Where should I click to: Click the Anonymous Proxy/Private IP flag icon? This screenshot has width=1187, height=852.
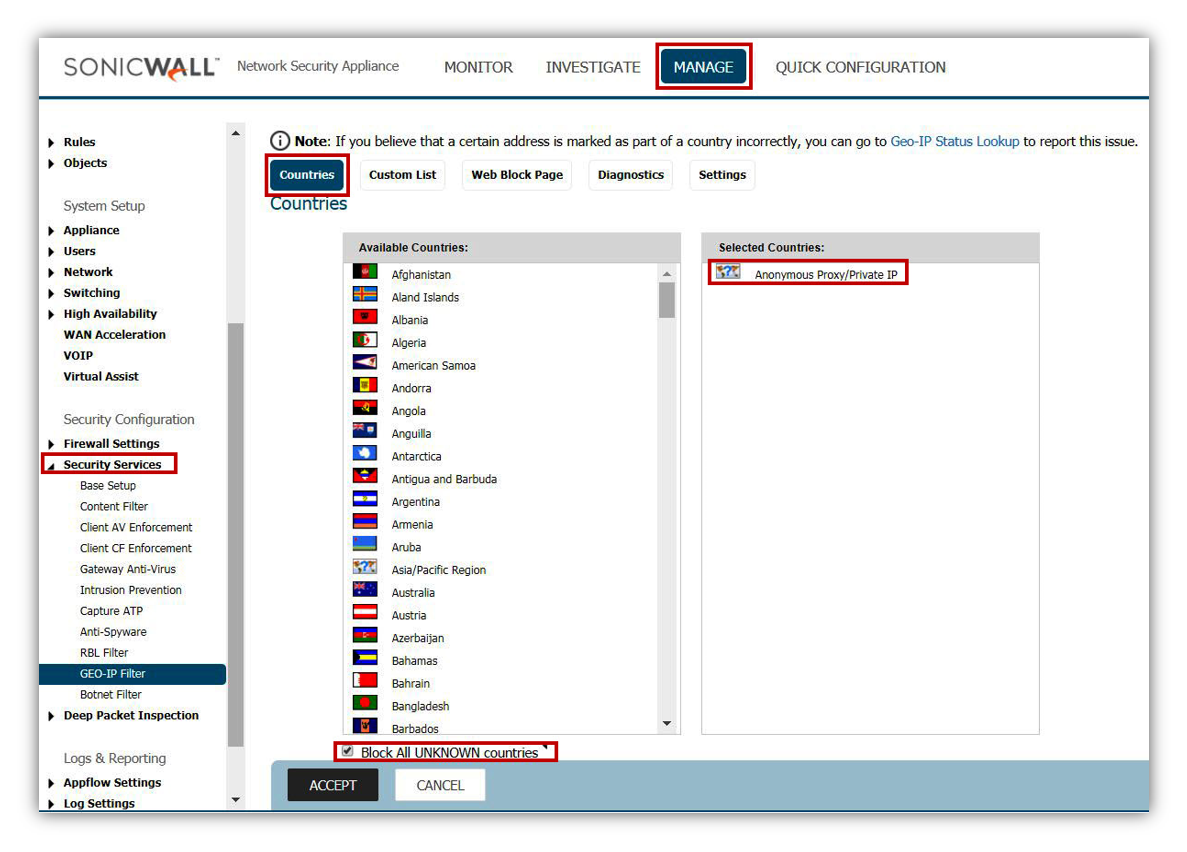[728, 271]
